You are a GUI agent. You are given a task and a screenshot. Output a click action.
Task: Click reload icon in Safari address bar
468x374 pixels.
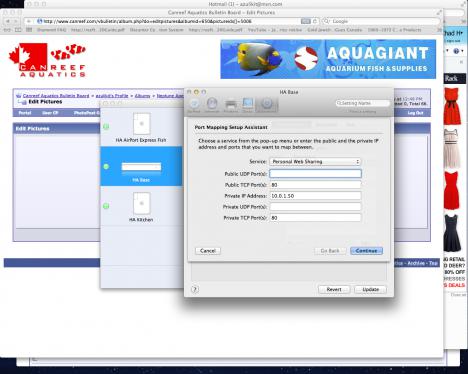[315, 21]
